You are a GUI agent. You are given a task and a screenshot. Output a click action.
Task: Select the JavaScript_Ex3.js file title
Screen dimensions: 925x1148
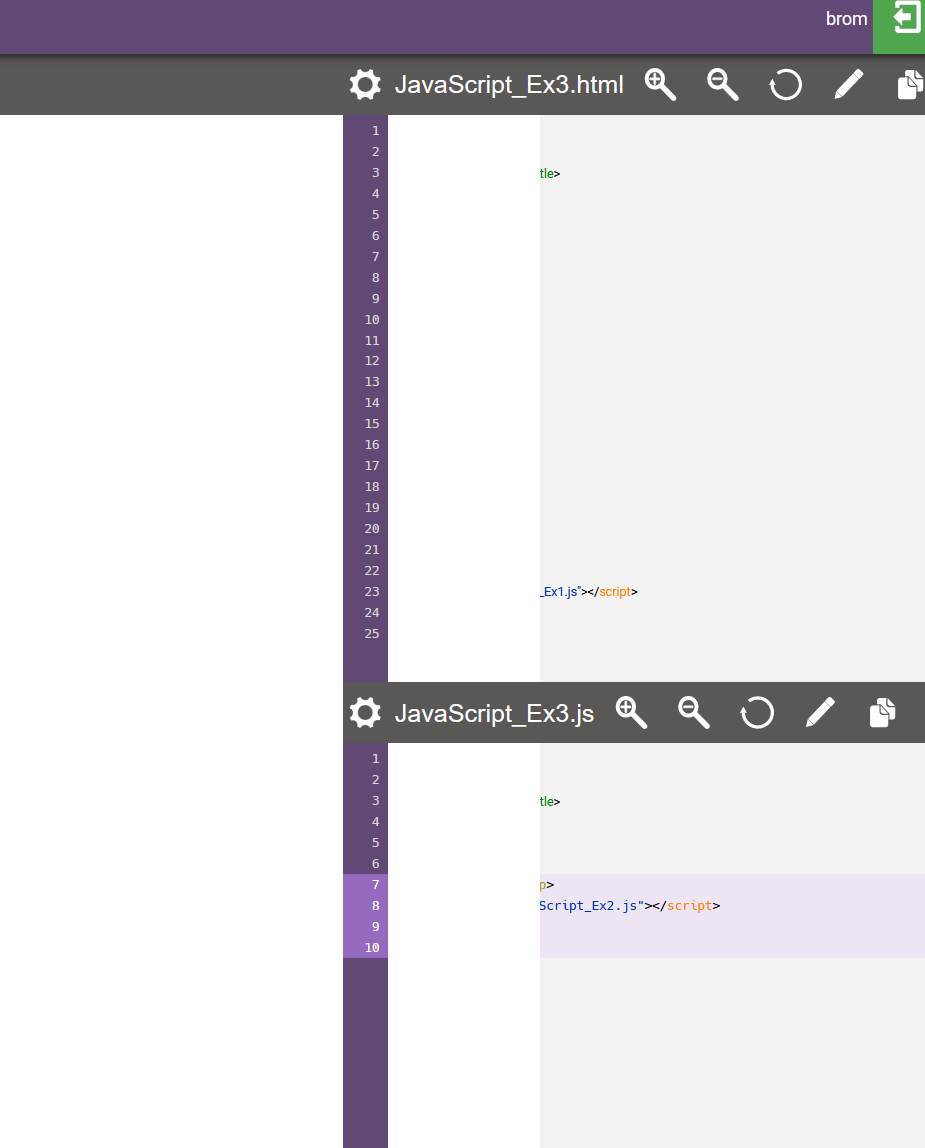[x=494, y=713]
